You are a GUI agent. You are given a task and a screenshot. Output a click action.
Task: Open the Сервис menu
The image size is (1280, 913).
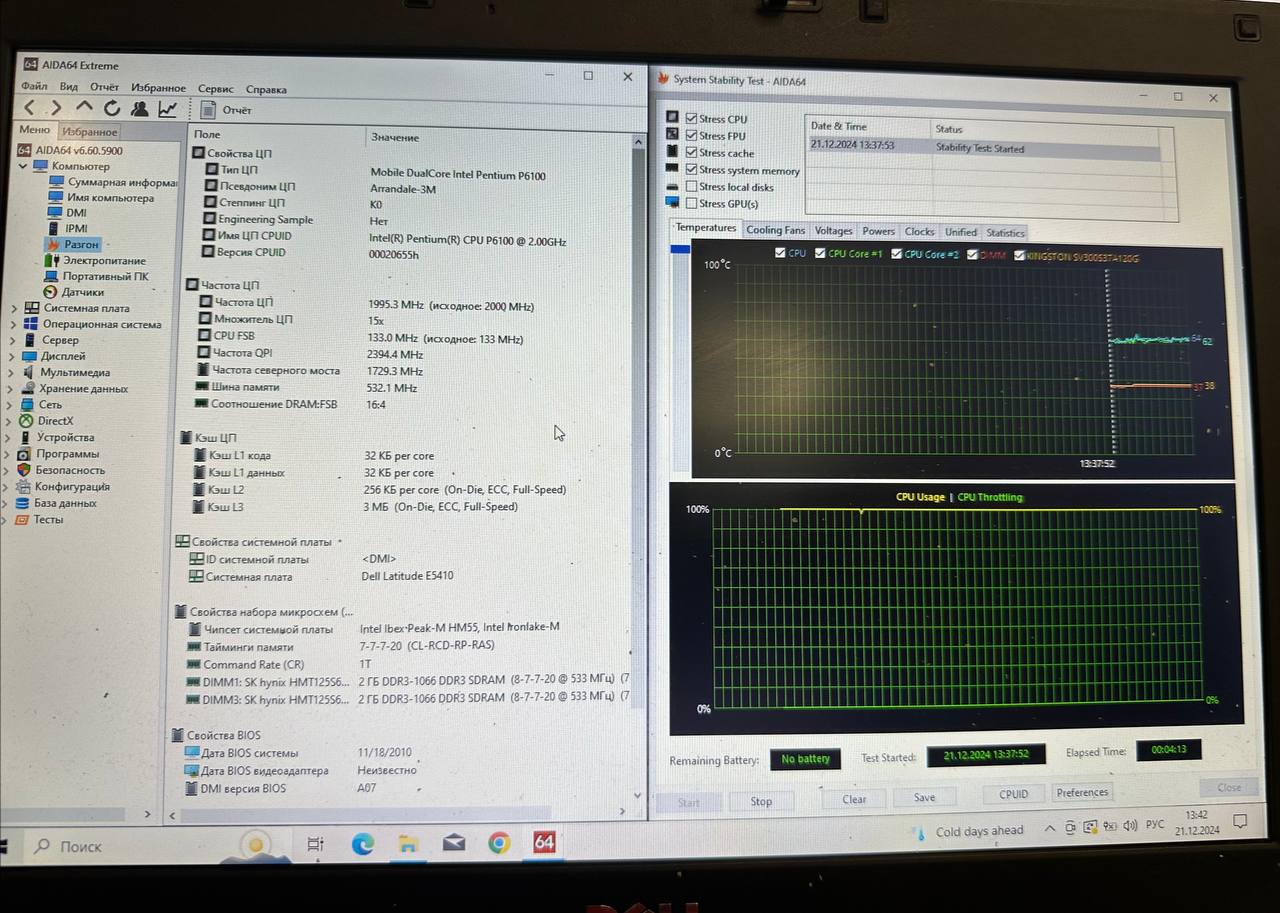[x=215, y=89]
